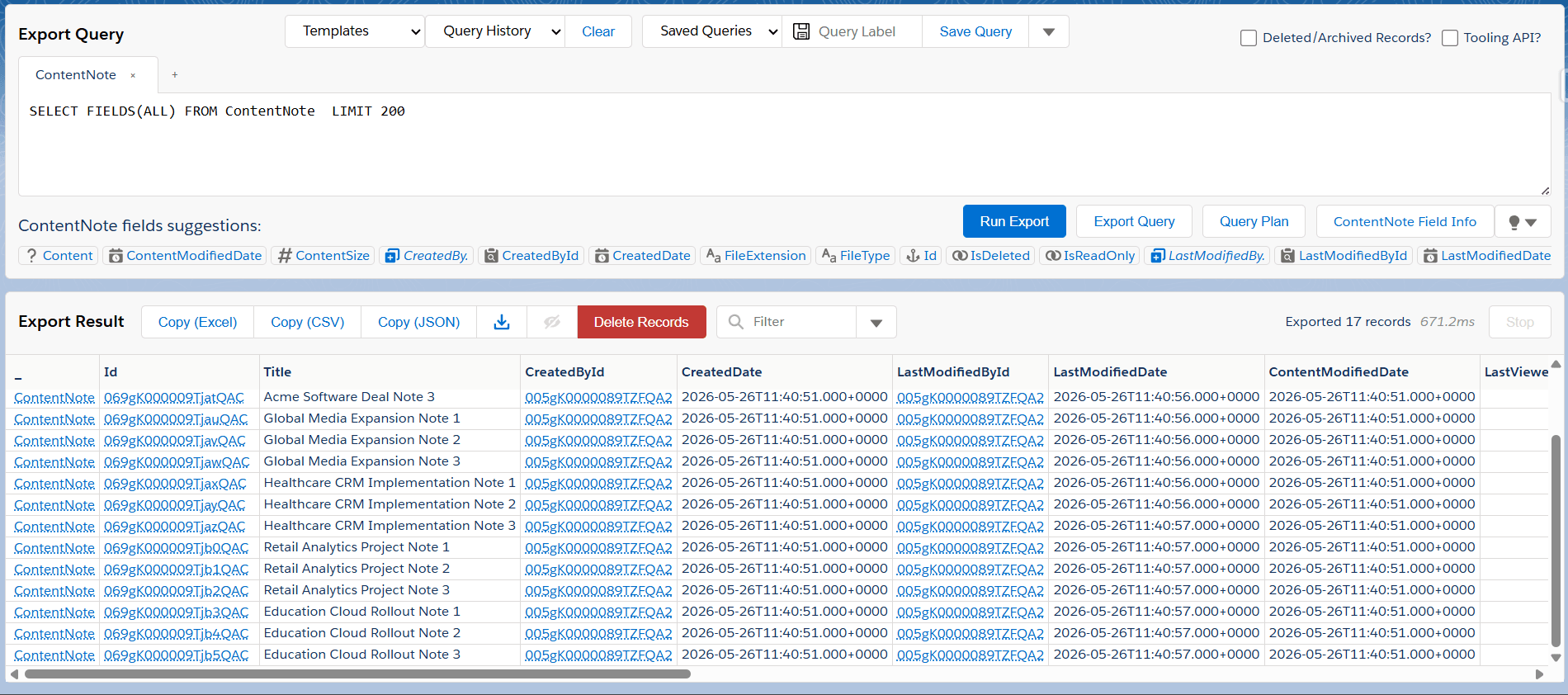Viewport: 1568px width, 695px height.
Task: Enable Deleted/Archived Records checkbox
Action: pyautogui.click(x=1249, y=38)
